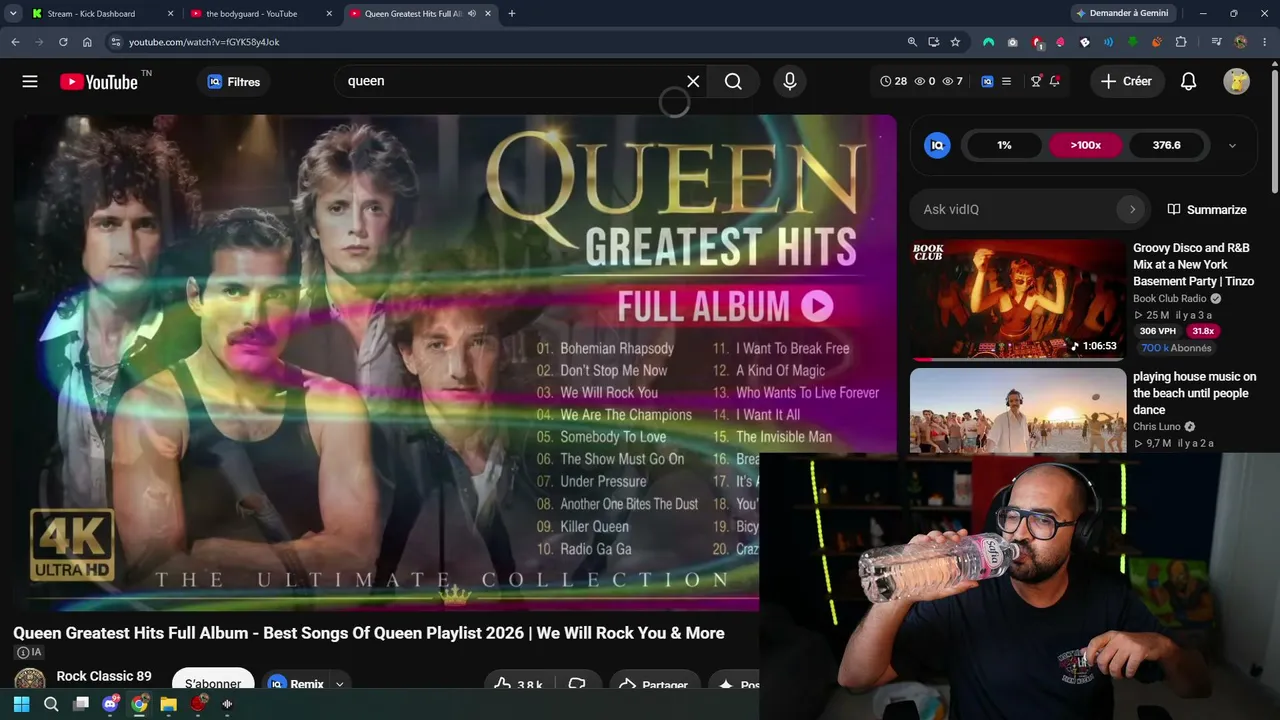Click the Partager share button
Screen dimensions: 1280x720
(653, 685)
